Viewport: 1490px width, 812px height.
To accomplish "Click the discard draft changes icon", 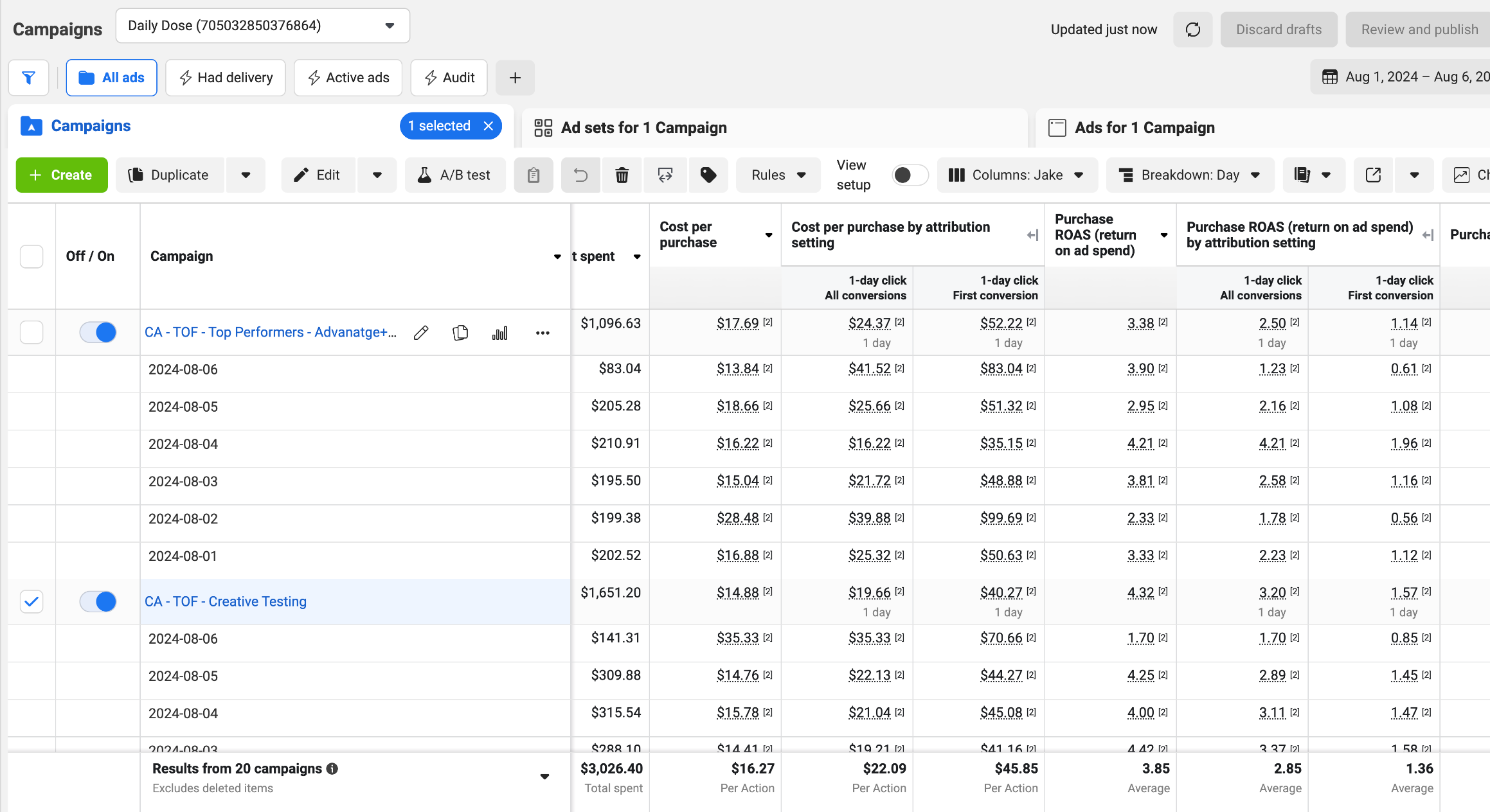I will pos(665,175).
